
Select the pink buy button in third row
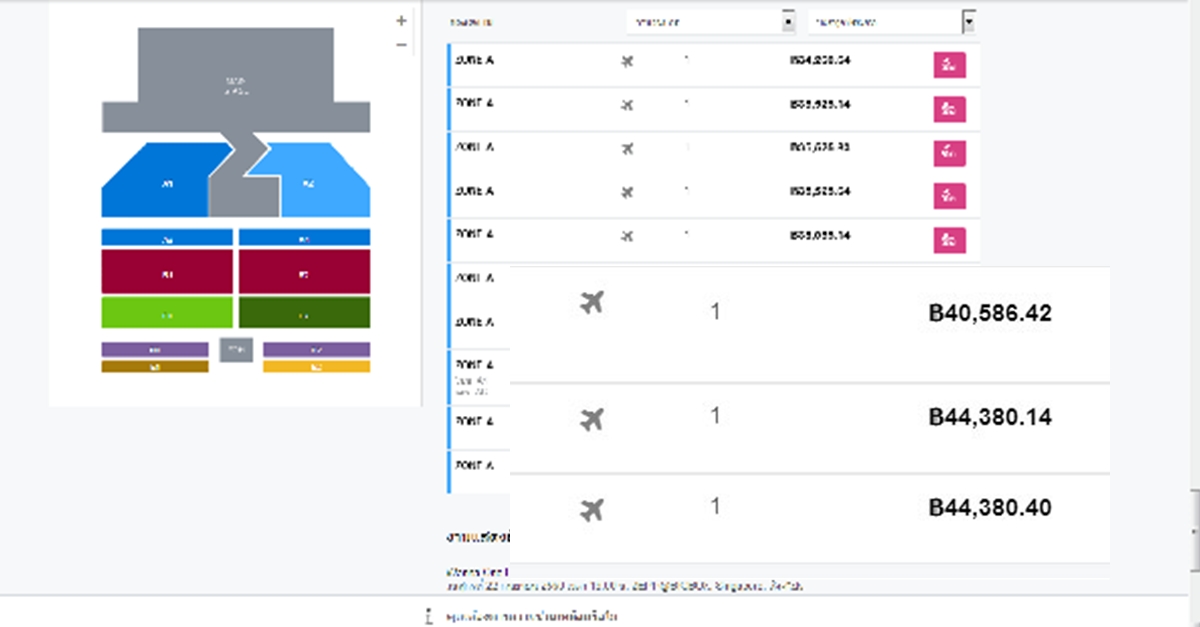tap(949, 152)
